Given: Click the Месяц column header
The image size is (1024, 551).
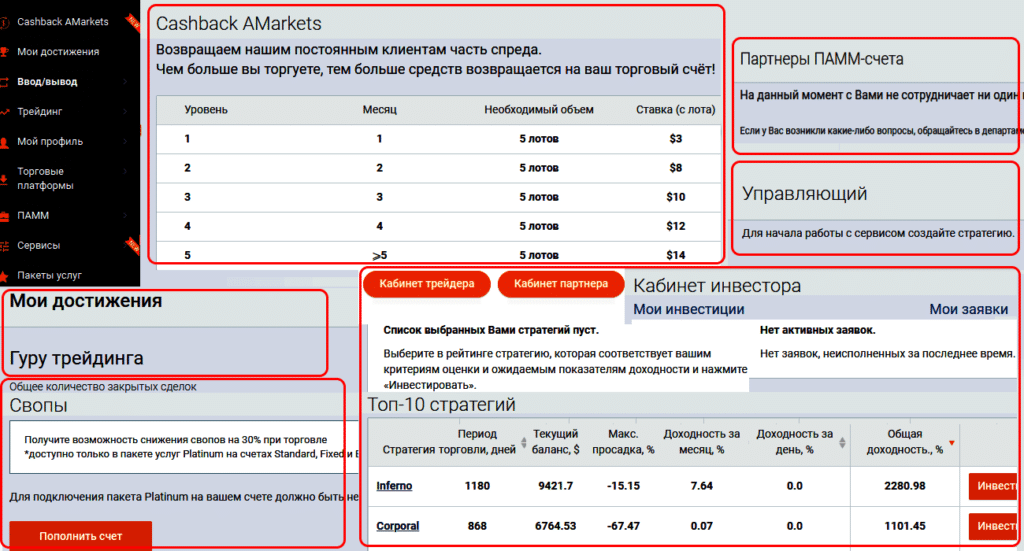Looking at the screenshot, I should pyautogui.click(x=379, y=110).
